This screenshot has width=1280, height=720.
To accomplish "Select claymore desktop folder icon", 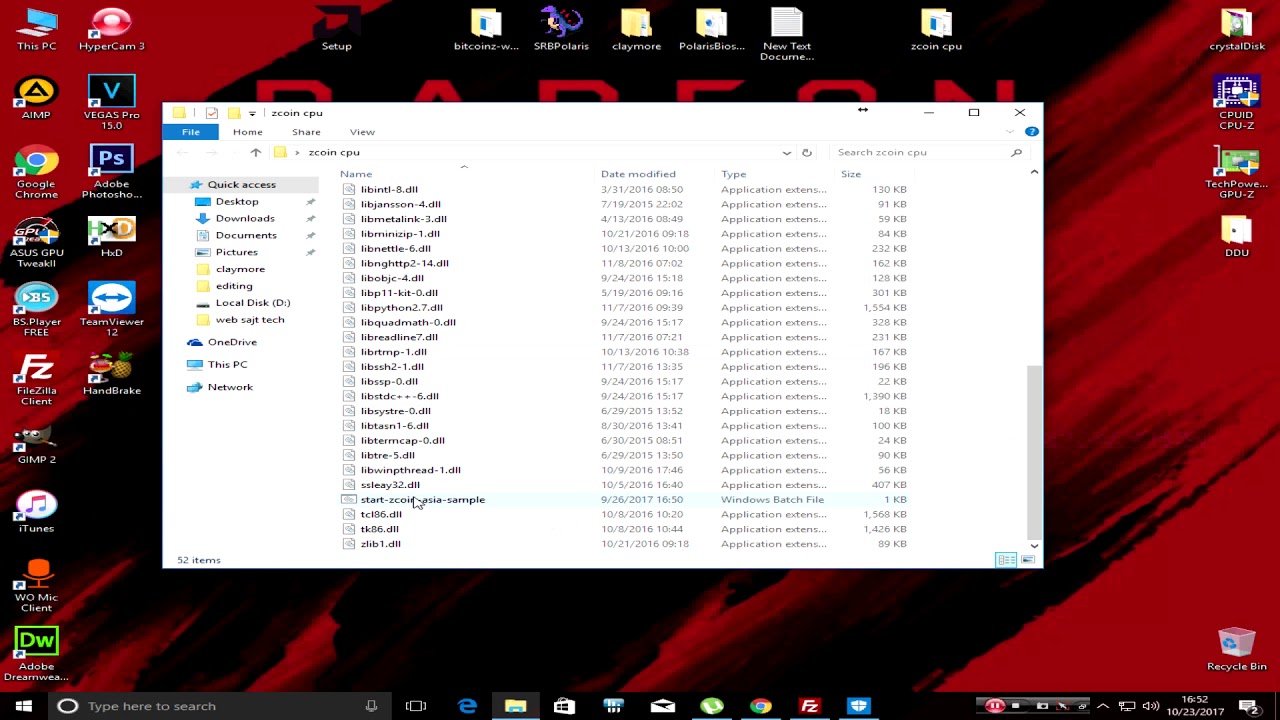I will tap(636, 29).
